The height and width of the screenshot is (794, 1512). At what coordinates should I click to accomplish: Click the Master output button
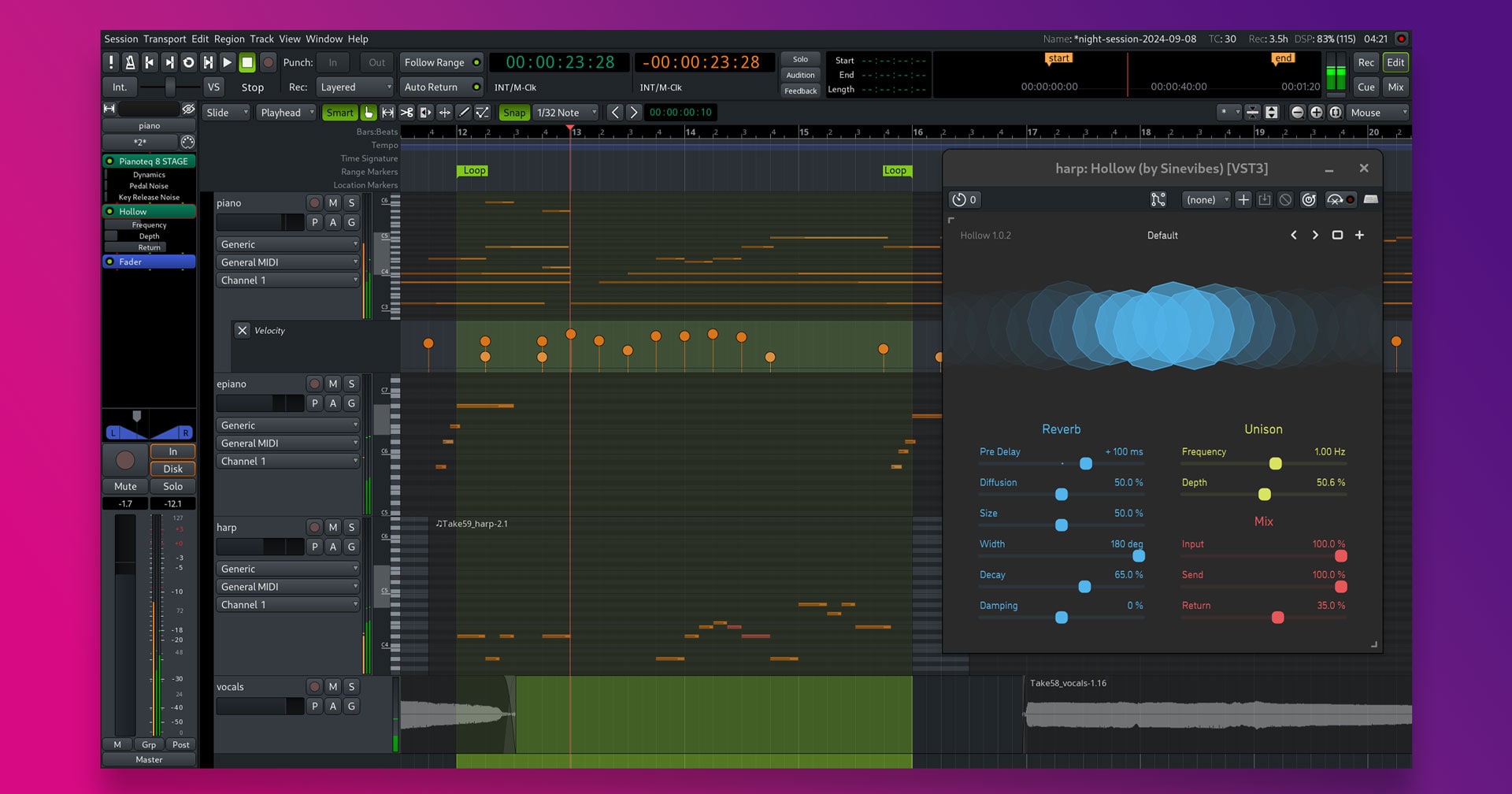click(x=149, y=760)
